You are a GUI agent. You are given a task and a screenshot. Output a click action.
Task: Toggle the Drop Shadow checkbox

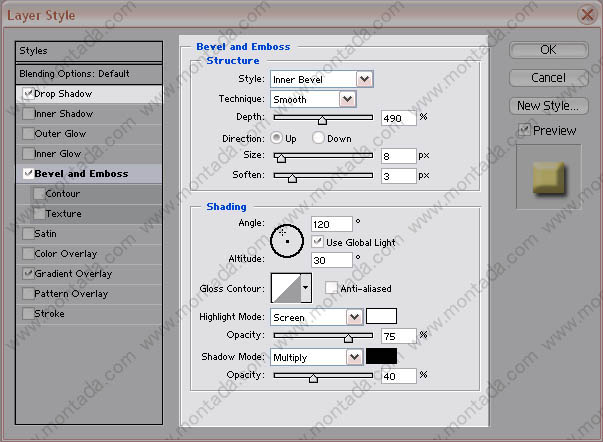tap(28, 94)
